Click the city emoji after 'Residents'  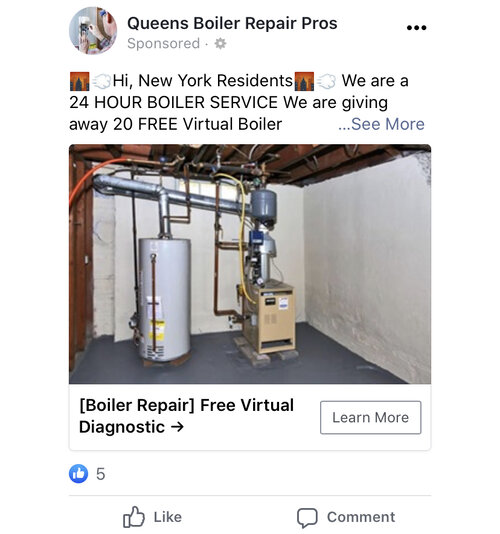pos(304,81)
